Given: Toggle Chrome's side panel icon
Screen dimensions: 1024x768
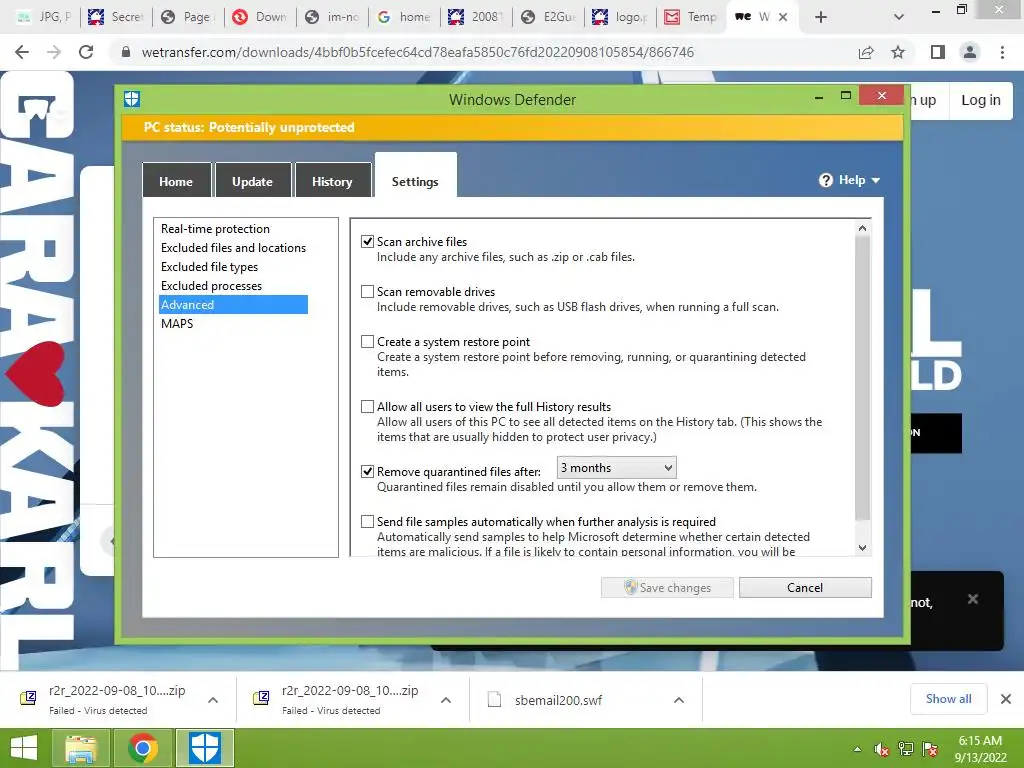Looking at the screenshot, I should point(938,52).
